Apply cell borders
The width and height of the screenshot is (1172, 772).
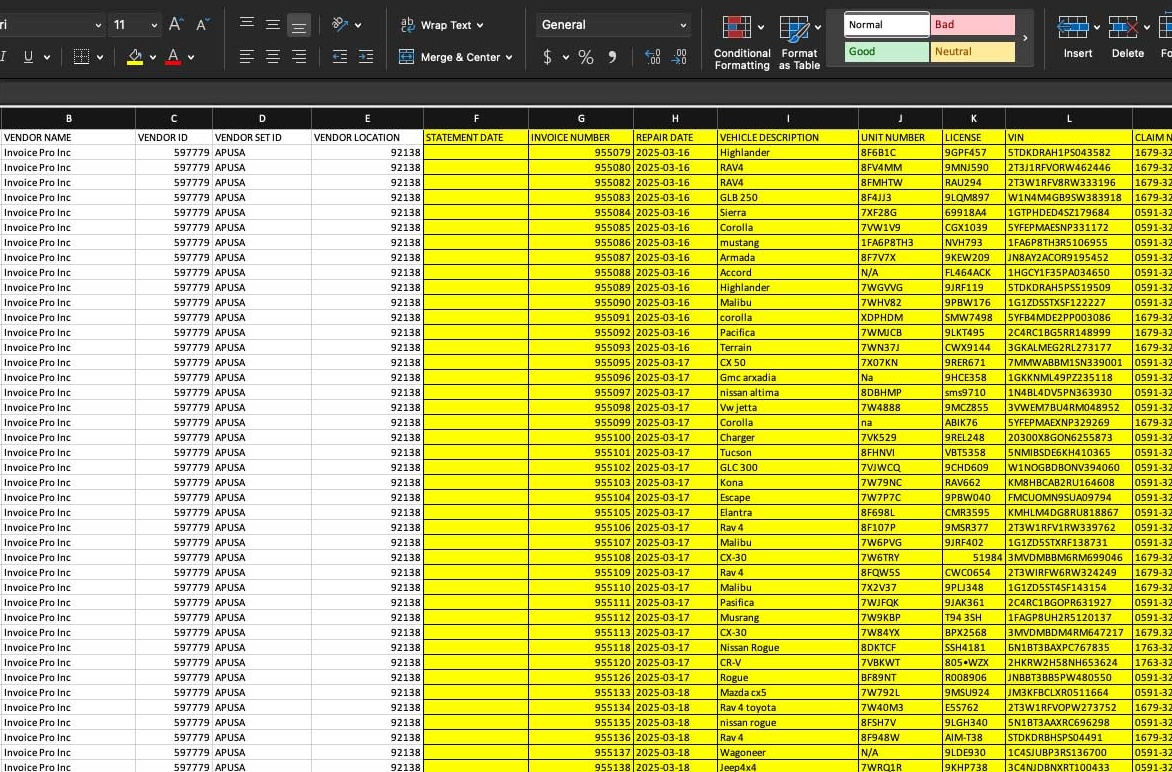81,57
